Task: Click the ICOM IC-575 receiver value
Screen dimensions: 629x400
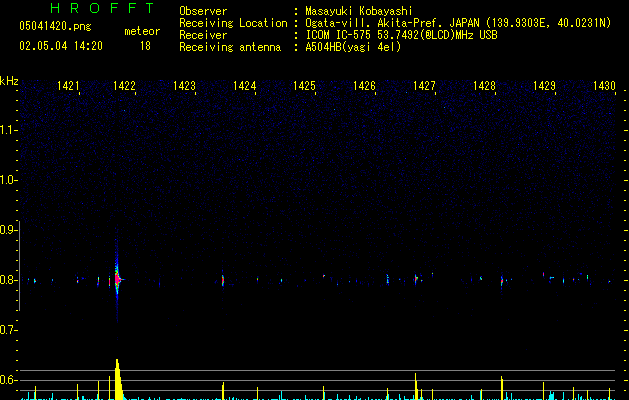Action: (x=402, y=35)
